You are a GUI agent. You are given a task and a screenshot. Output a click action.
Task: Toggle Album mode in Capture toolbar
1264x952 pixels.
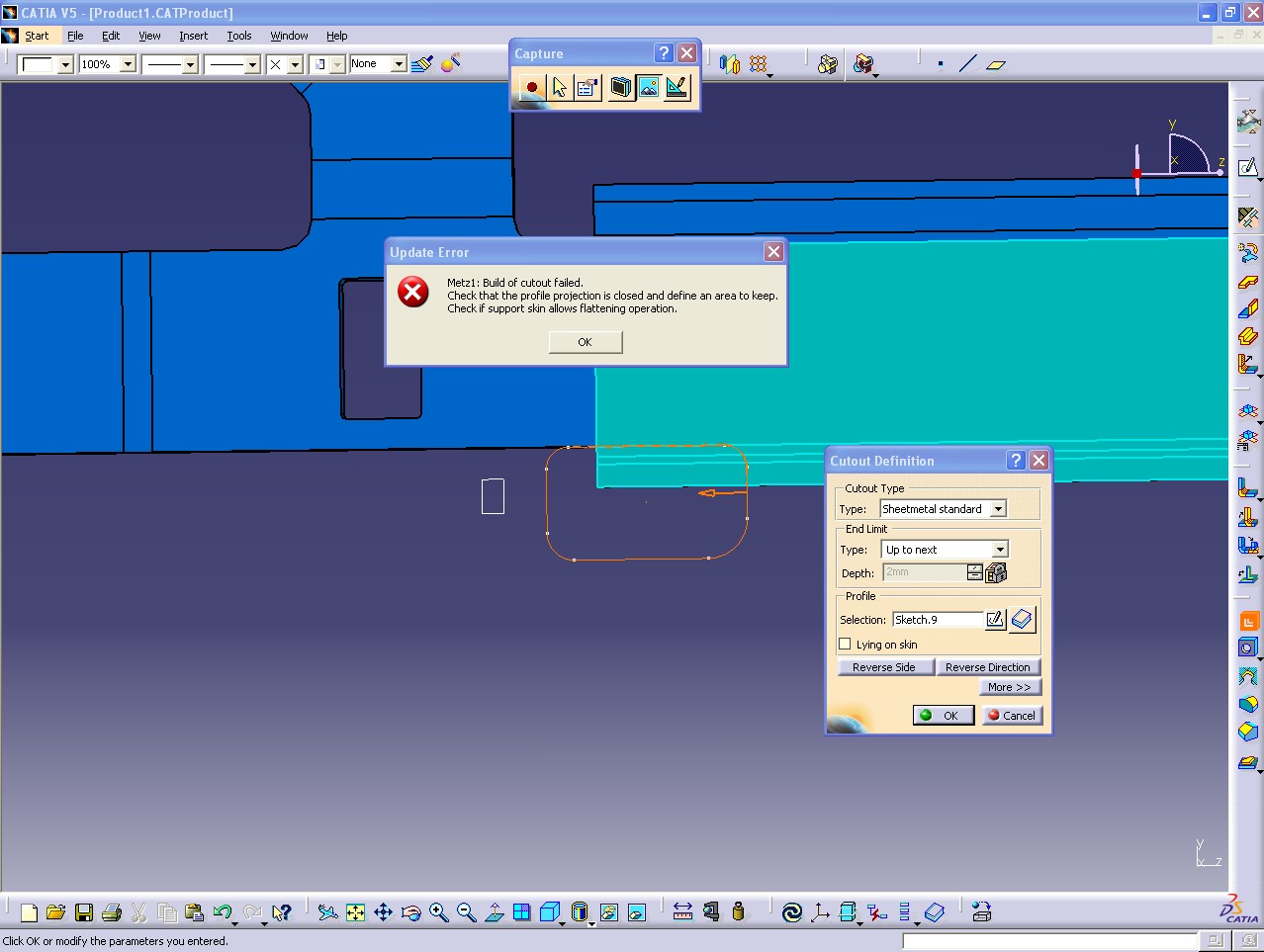620,87
